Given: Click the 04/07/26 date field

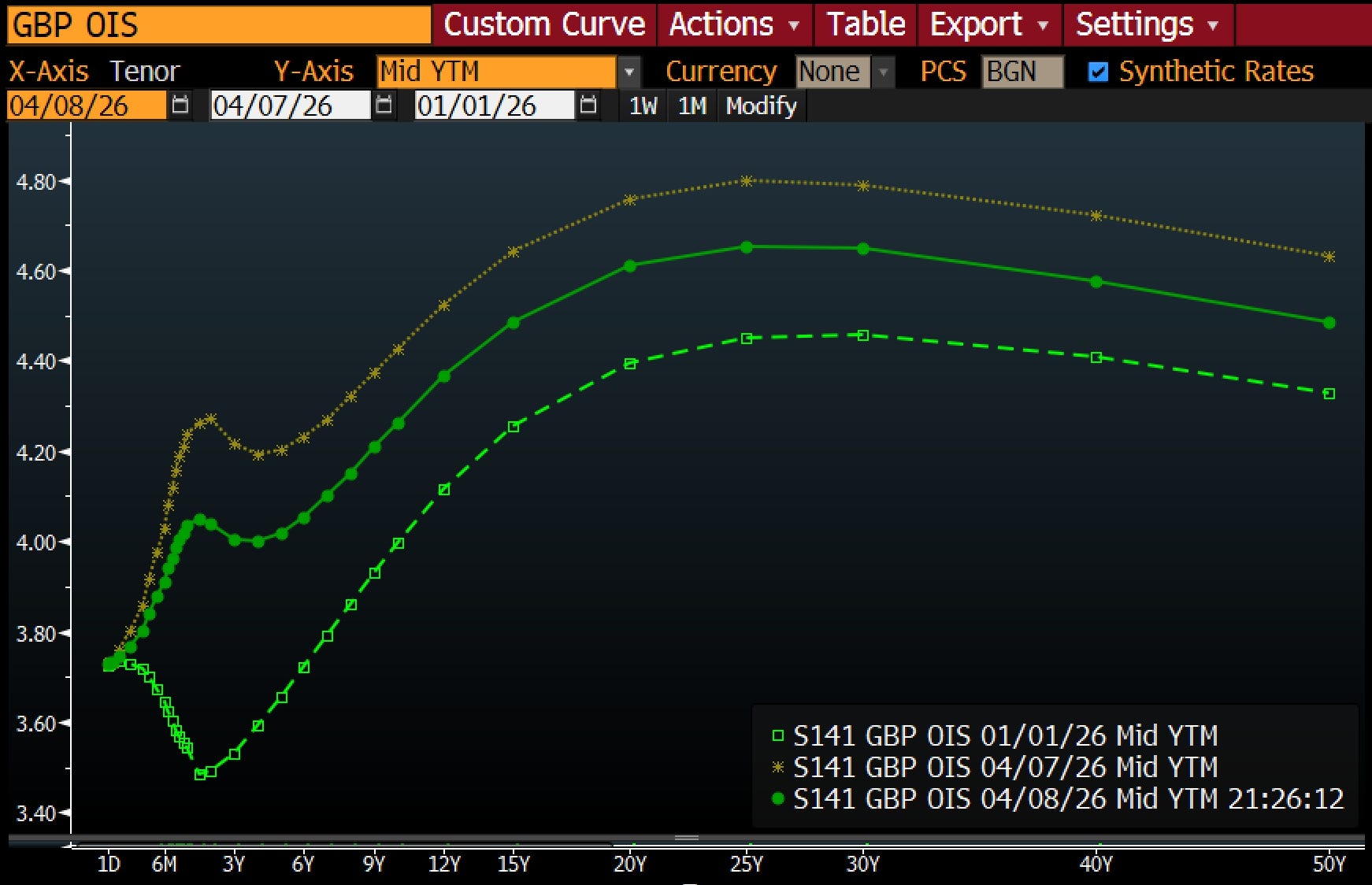Looking at the screenshot, I should pos(291,106).
